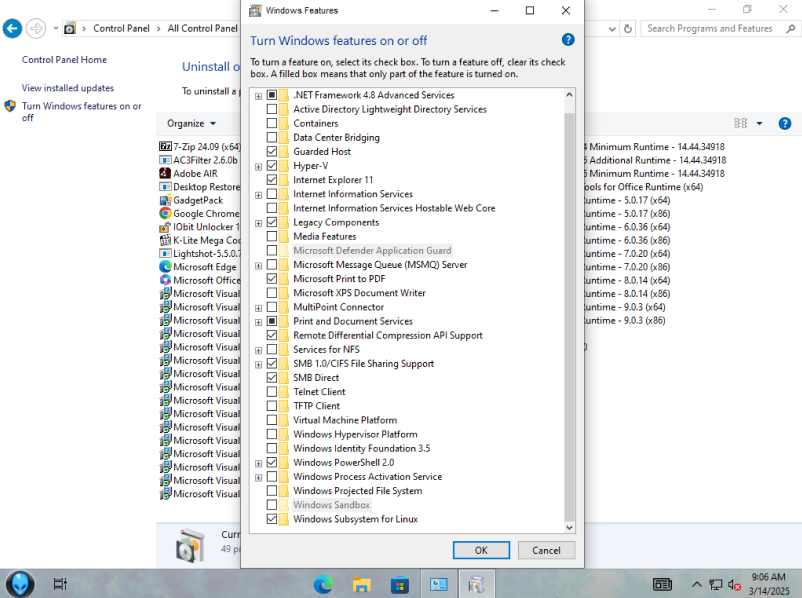This screenshot has height=598, width=802.
Task: Click the blue help icon in Programs and Features
Action: pyautogui.click(x=785, y=123)
